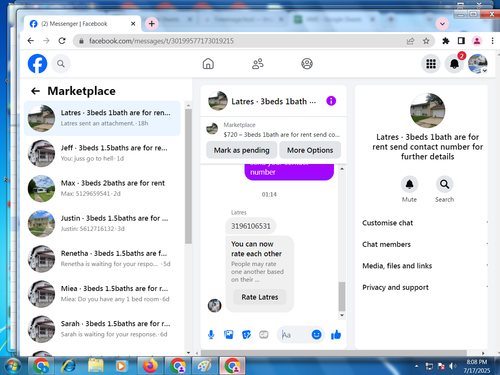
Task: Open the Max 3beds 2baths conversation
Action: point(102,188)
